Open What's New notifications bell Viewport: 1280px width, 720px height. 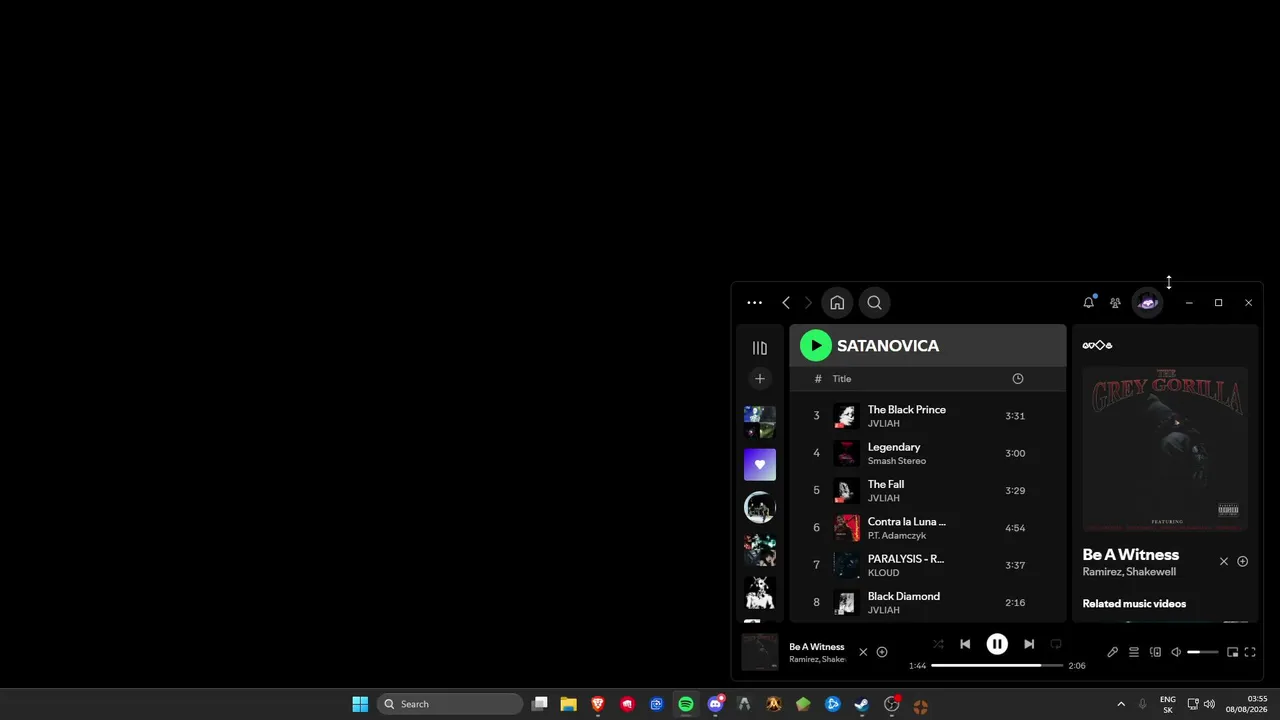click(x=1089, y=302)
